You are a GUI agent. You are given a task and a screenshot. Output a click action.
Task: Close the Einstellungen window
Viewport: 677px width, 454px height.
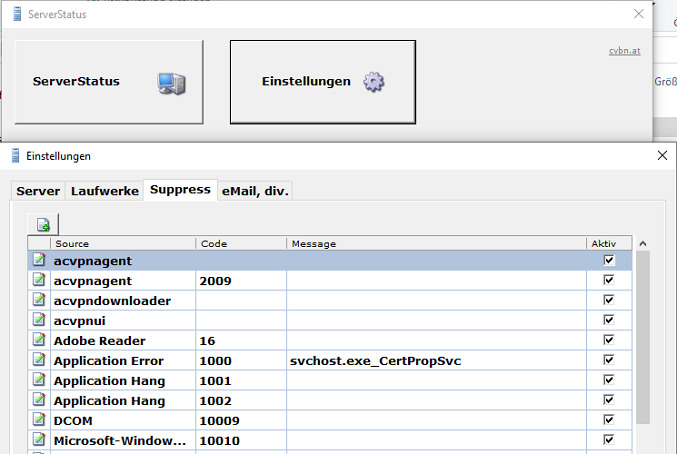[x=662, y=155]
